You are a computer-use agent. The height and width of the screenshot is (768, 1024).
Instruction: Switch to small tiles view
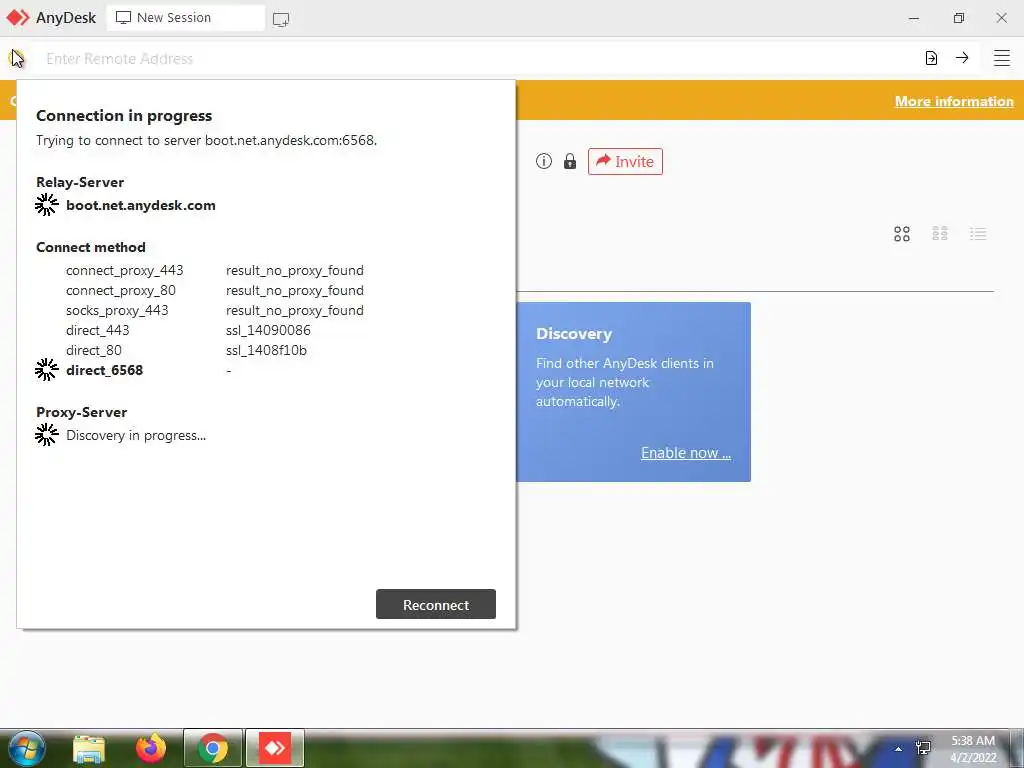[940, 234]
